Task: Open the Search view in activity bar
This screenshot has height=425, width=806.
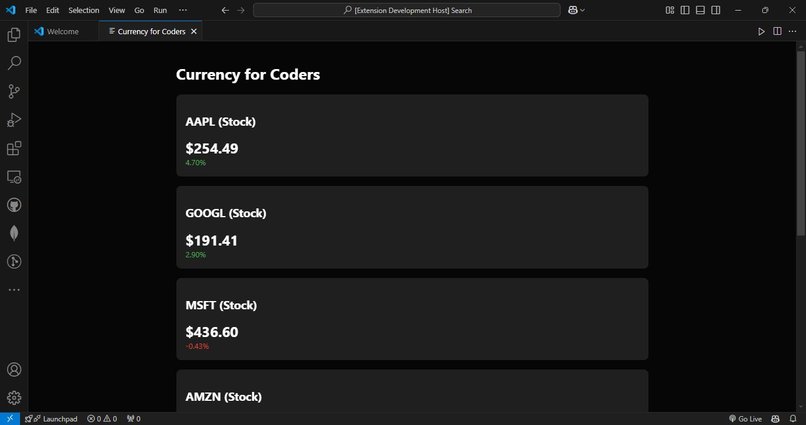Action: pos(14,63)
